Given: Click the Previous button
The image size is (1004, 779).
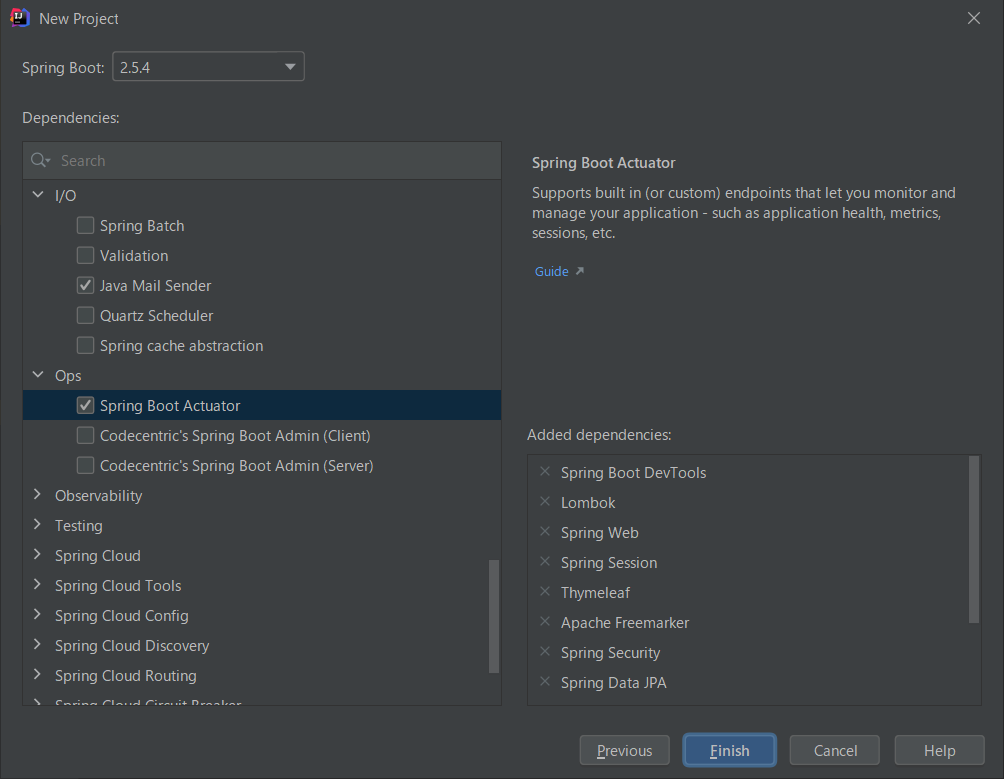Looking at the screenshot, I should (x=624, y=750).
